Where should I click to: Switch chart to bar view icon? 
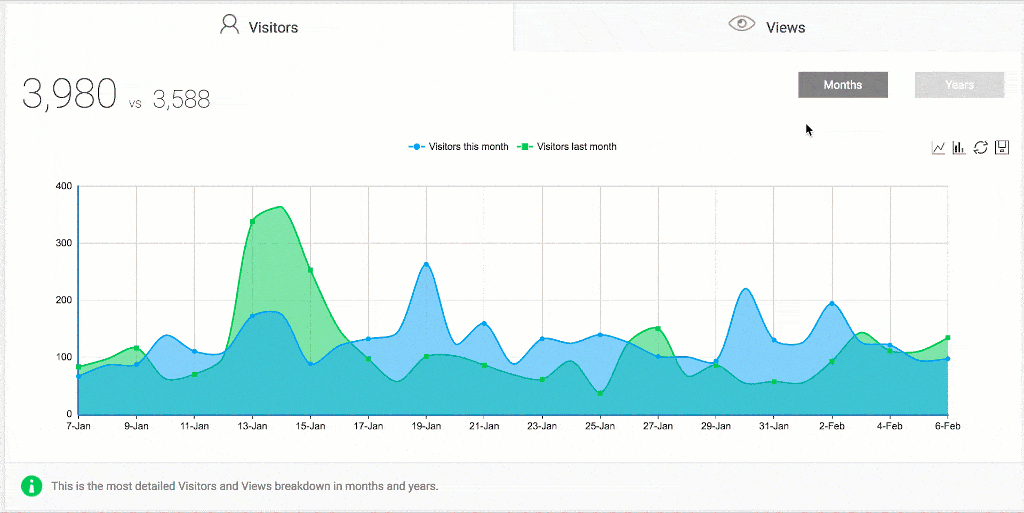pyautogui.click(x=959, y=148)
